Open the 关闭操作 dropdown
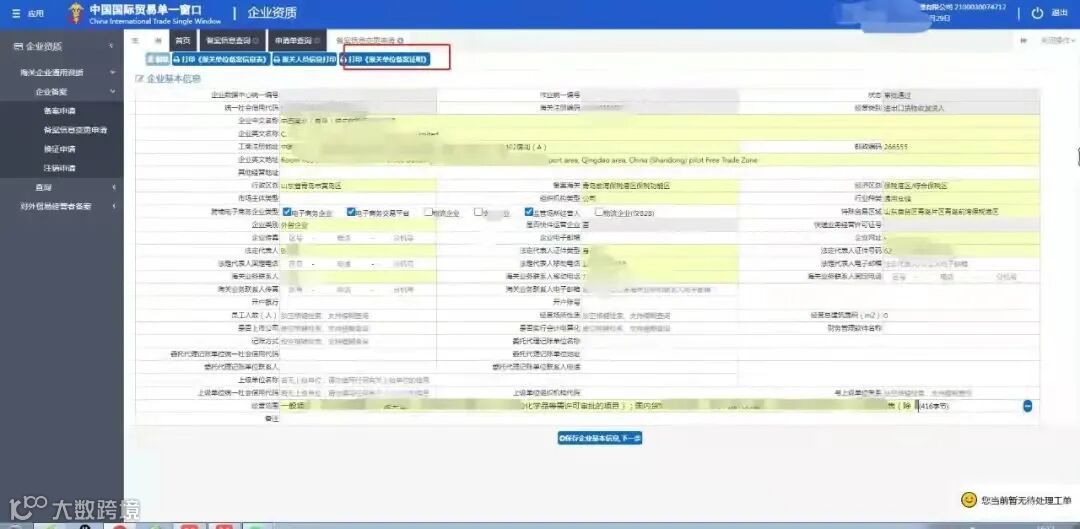Screen dimensions: 1080x529 tap(1059, 41)
